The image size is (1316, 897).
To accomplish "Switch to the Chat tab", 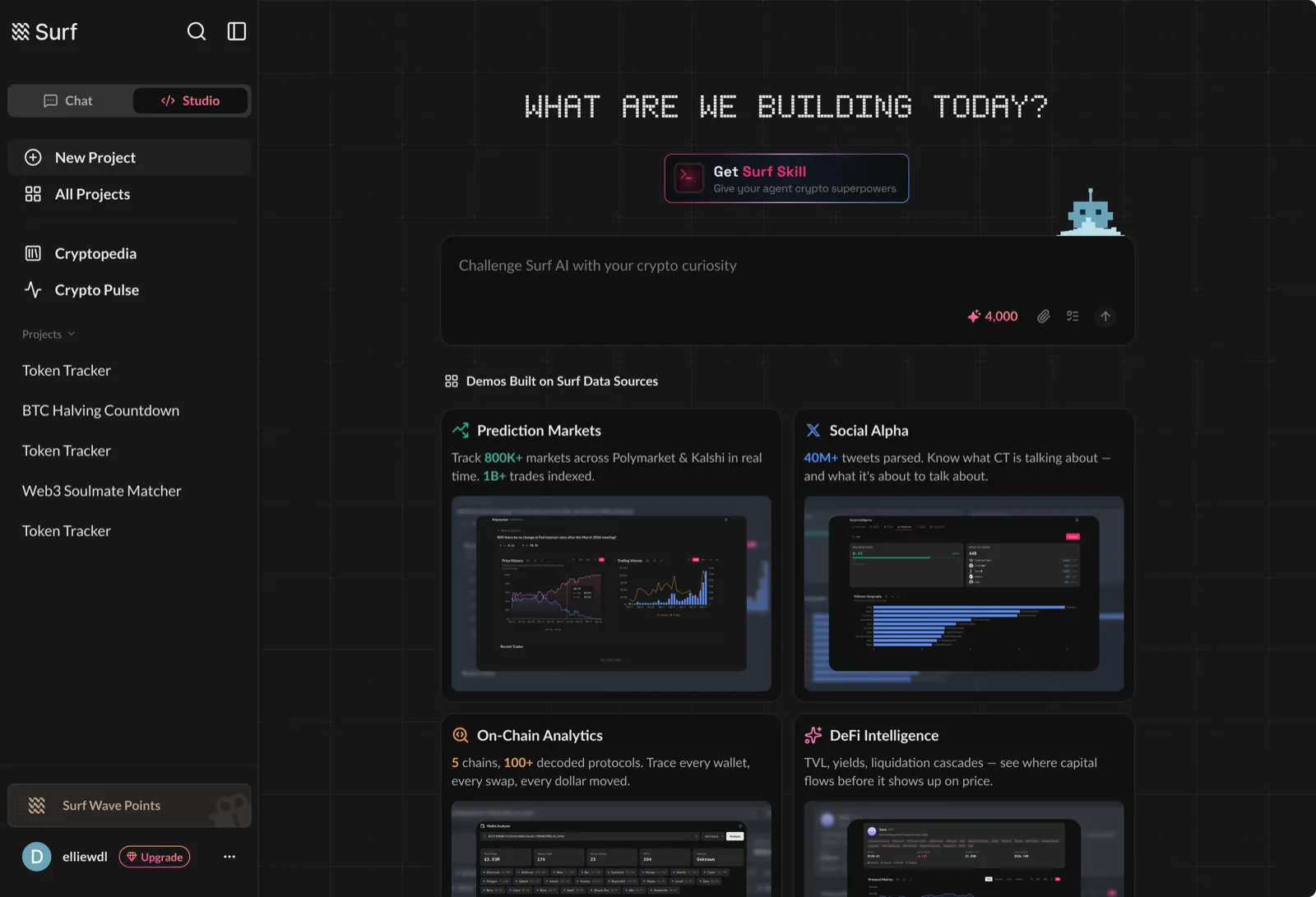I will click(69, 100).
